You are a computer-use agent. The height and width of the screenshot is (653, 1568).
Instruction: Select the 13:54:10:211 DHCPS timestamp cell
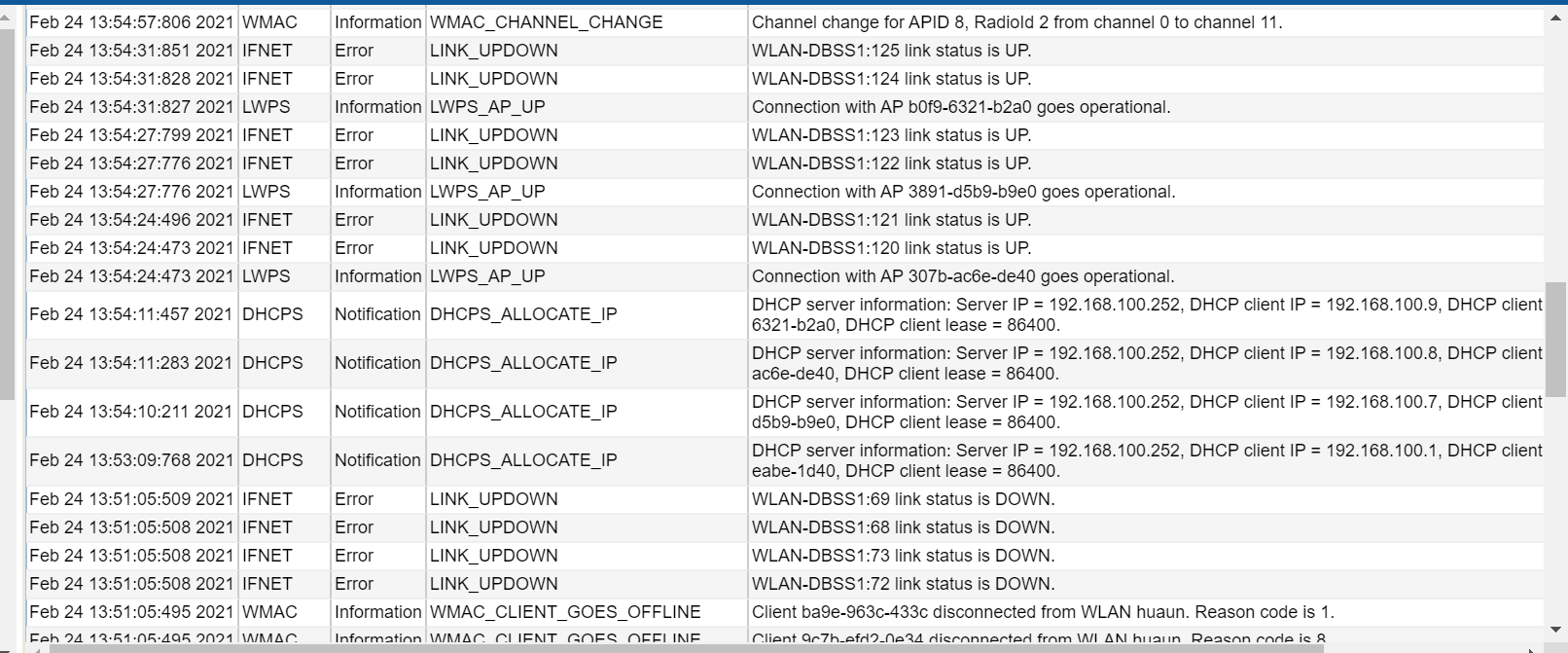point(131,412)
